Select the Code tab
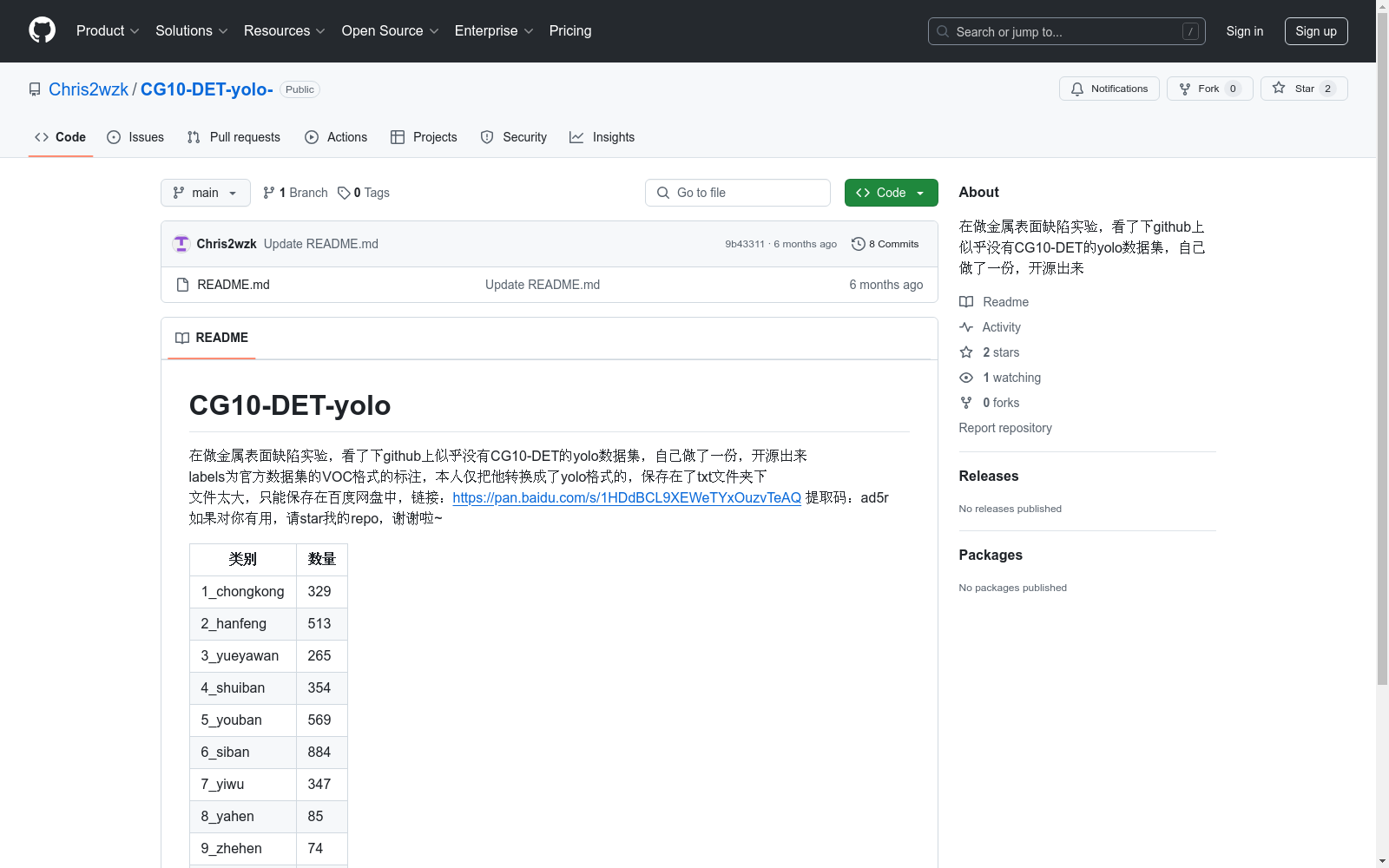Image resolution: width=1389 pixels, height=868 pixels. pyautogui.click(x=61, y=137)
